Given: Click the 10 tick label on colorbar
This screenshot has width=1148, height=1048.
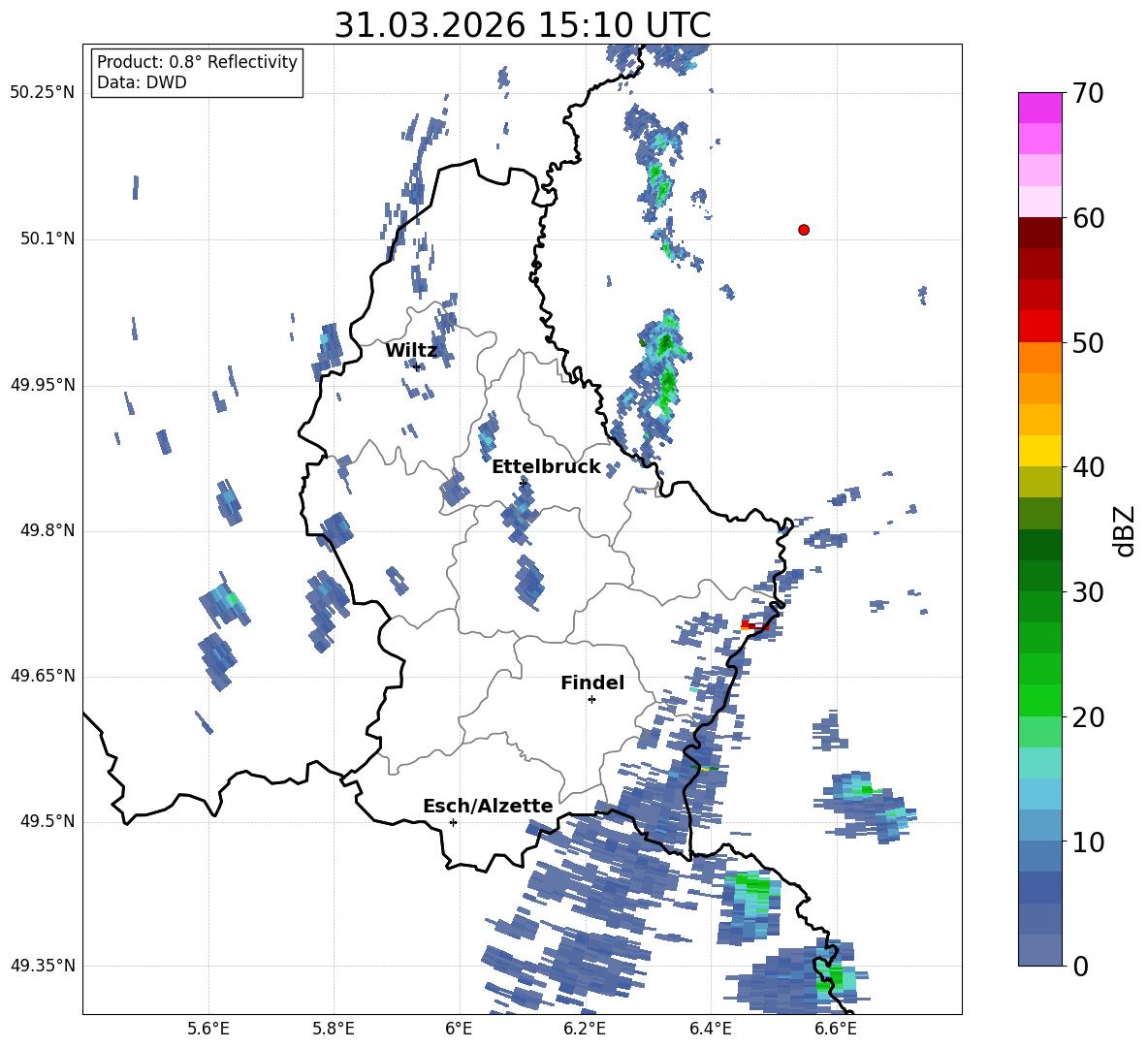Looking at the screenshot, I should 1087,842.
